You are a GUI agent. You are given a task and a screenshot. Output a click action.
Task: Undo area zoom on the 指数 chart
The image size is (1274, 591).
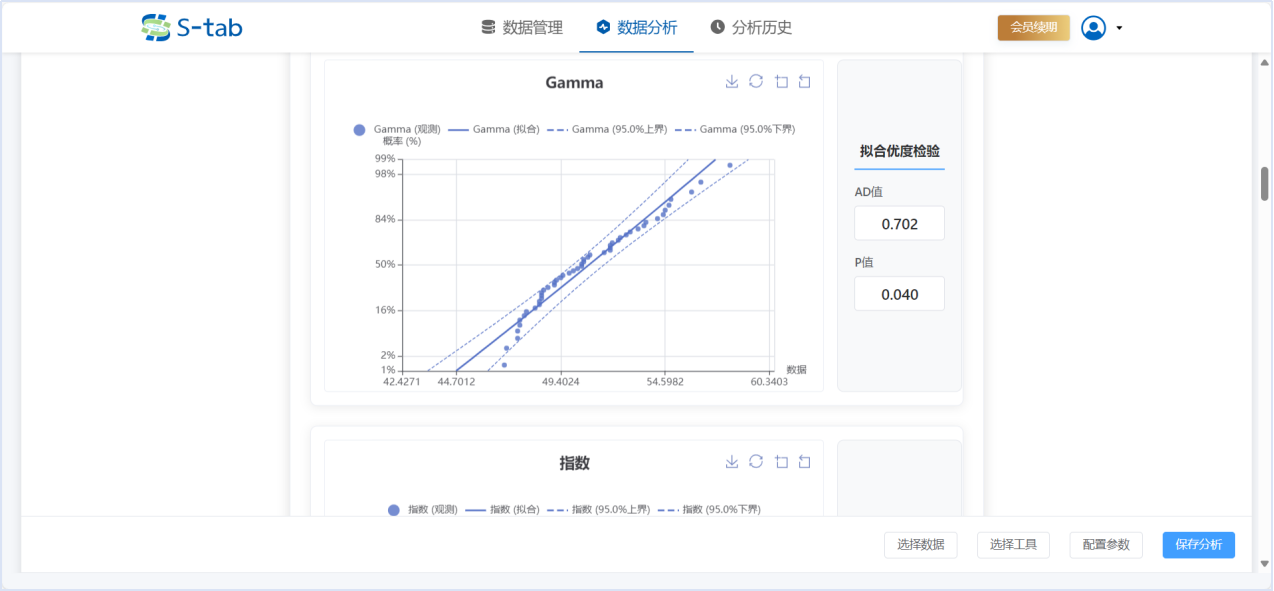(804, 461)
